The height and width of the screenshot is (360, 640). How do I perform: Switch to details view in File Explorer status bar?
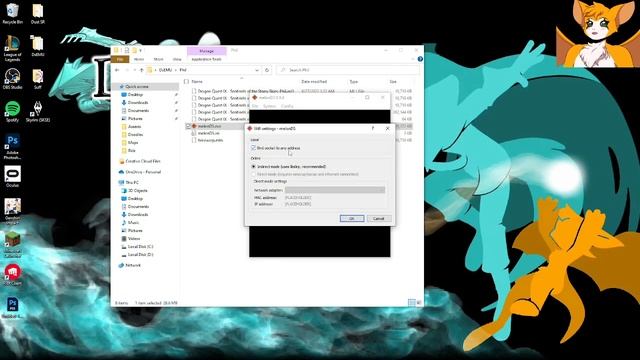click(412, 302)
